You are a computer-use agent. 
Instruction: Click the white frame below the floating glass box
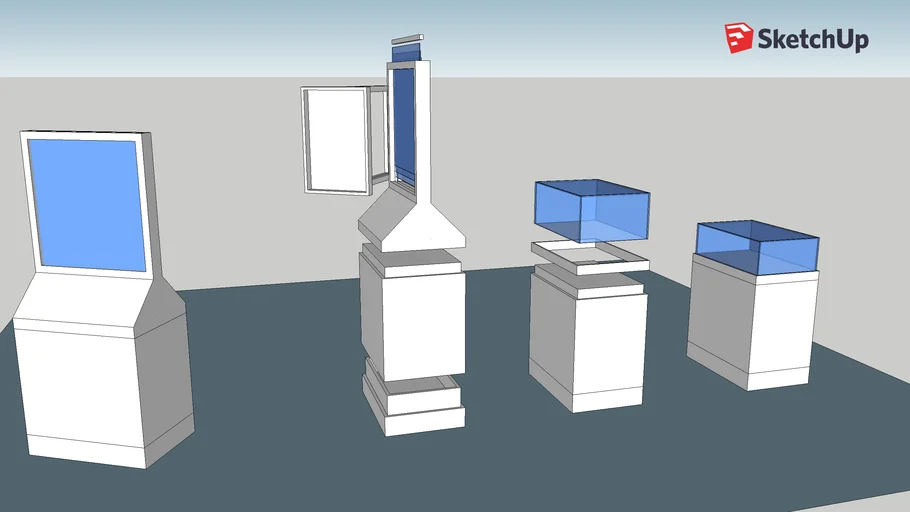[x=590, y=257]
